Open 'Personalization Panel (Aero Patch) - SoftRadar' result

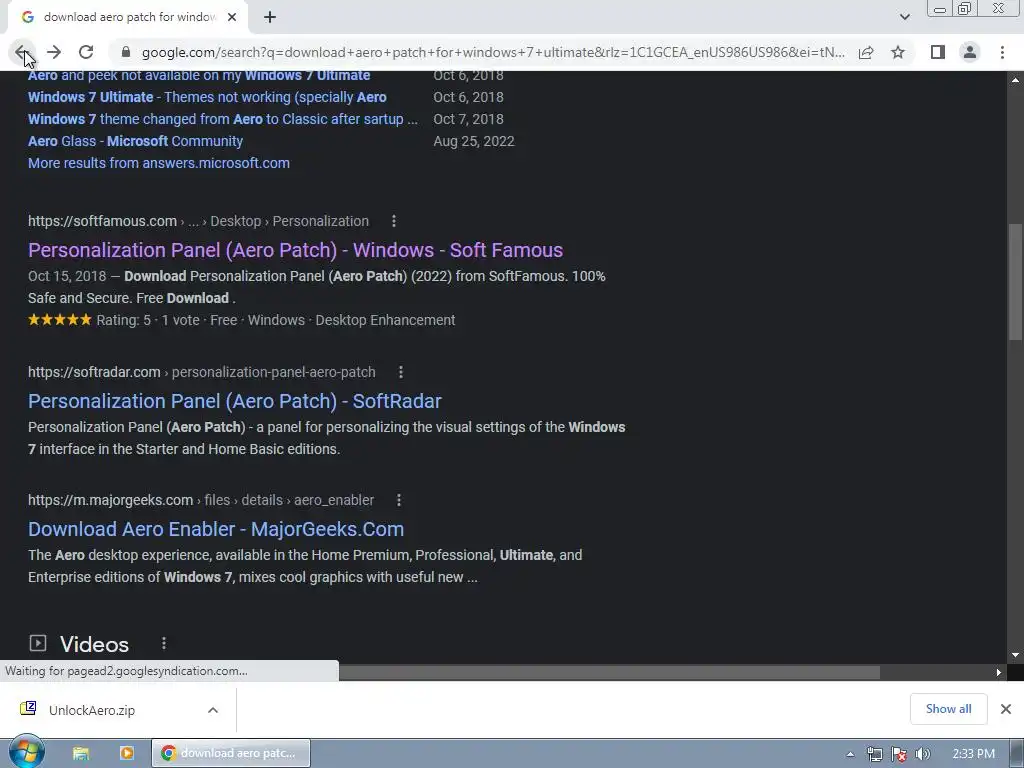(234, 401)
